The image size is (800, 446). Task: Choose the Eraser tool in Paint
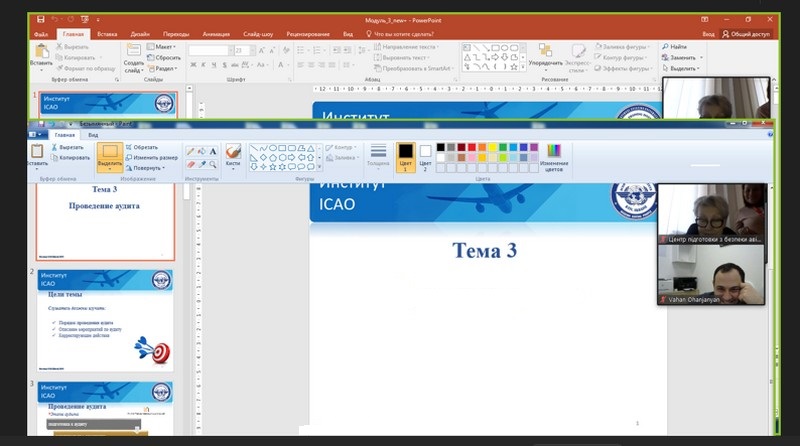coord(189,164)
